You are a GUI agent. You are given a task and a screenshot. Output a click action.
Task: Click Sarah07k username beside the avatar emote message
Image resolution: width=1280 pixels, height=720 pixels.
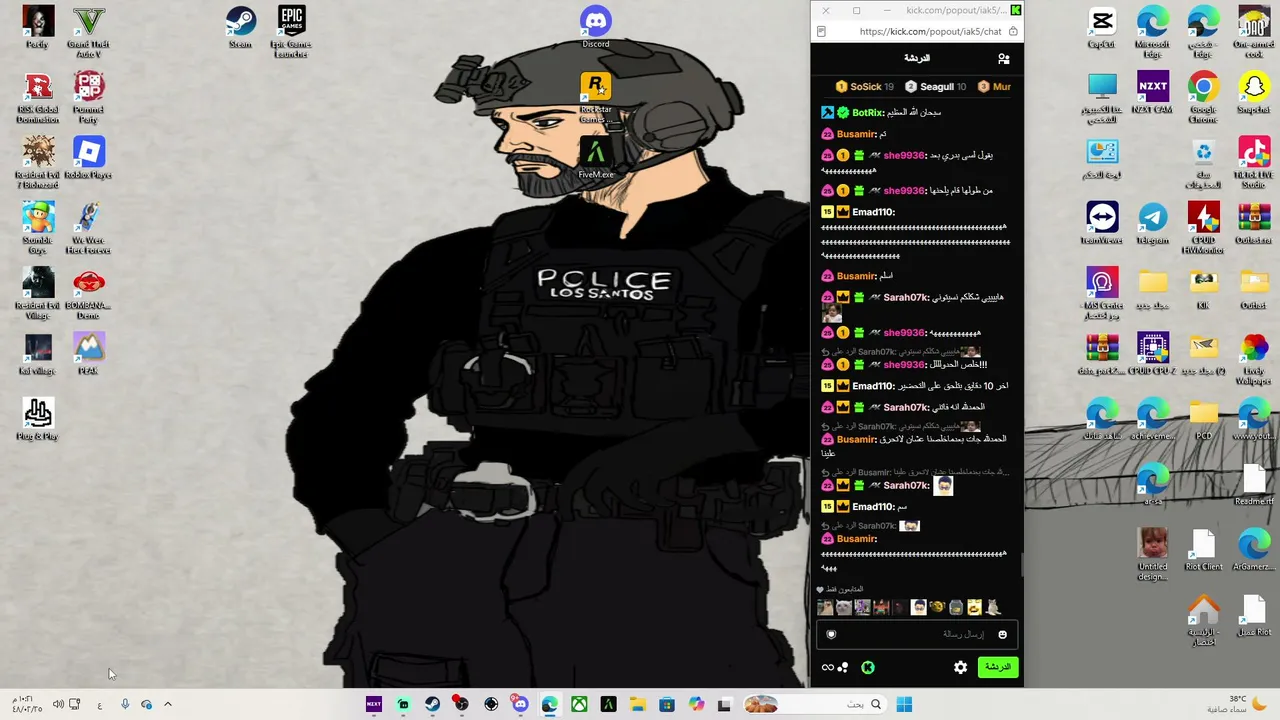pyautogui.click(x=906, y=486)
